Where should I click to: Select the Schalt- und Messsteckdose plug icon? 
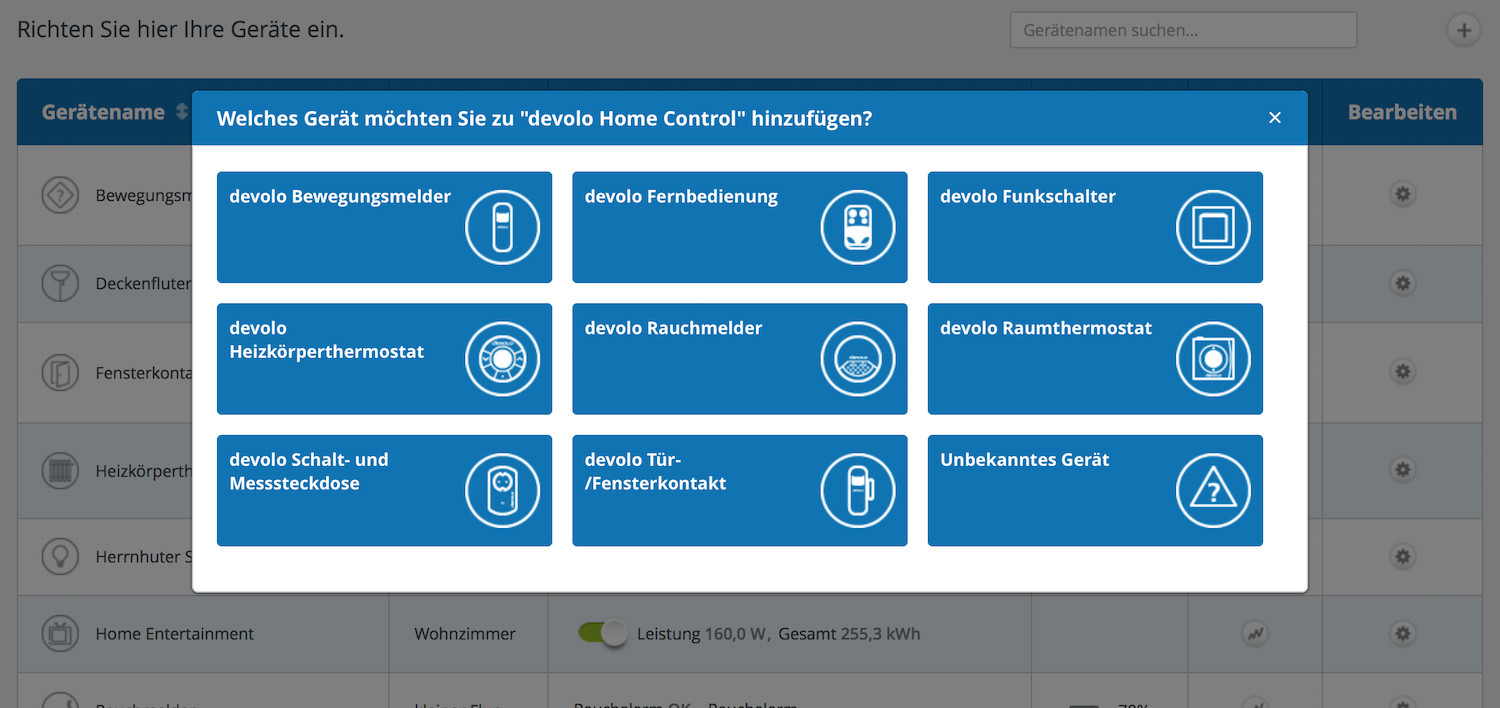[502, 491]
